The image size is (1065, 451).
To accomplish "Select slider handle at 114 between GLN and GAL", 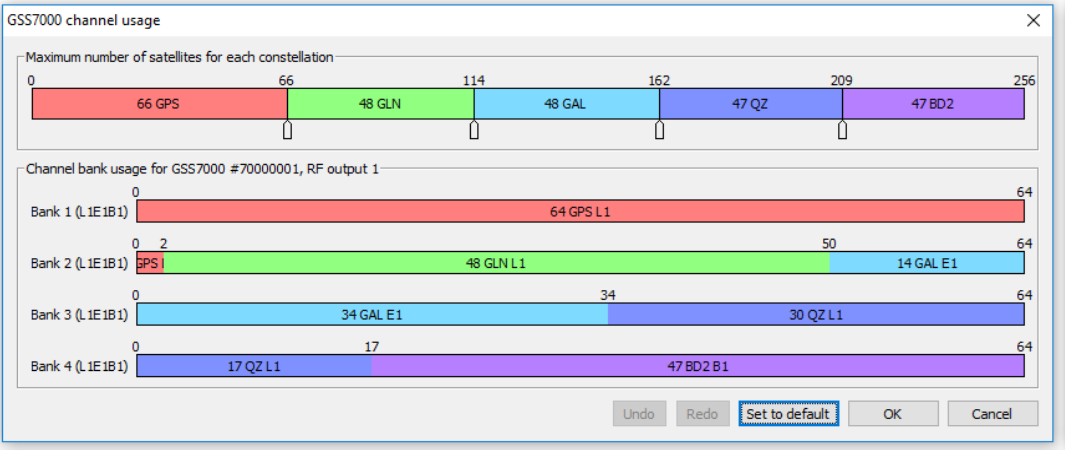I will [x=474, y=129].
